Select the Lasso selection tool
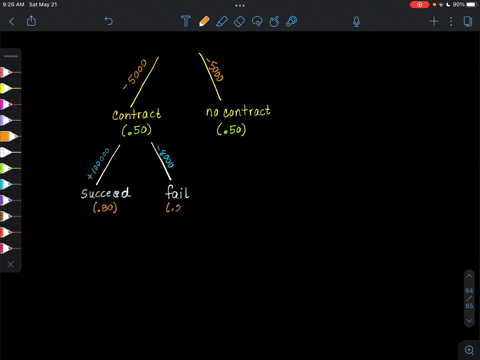480x360 pixels. (257, 21)
